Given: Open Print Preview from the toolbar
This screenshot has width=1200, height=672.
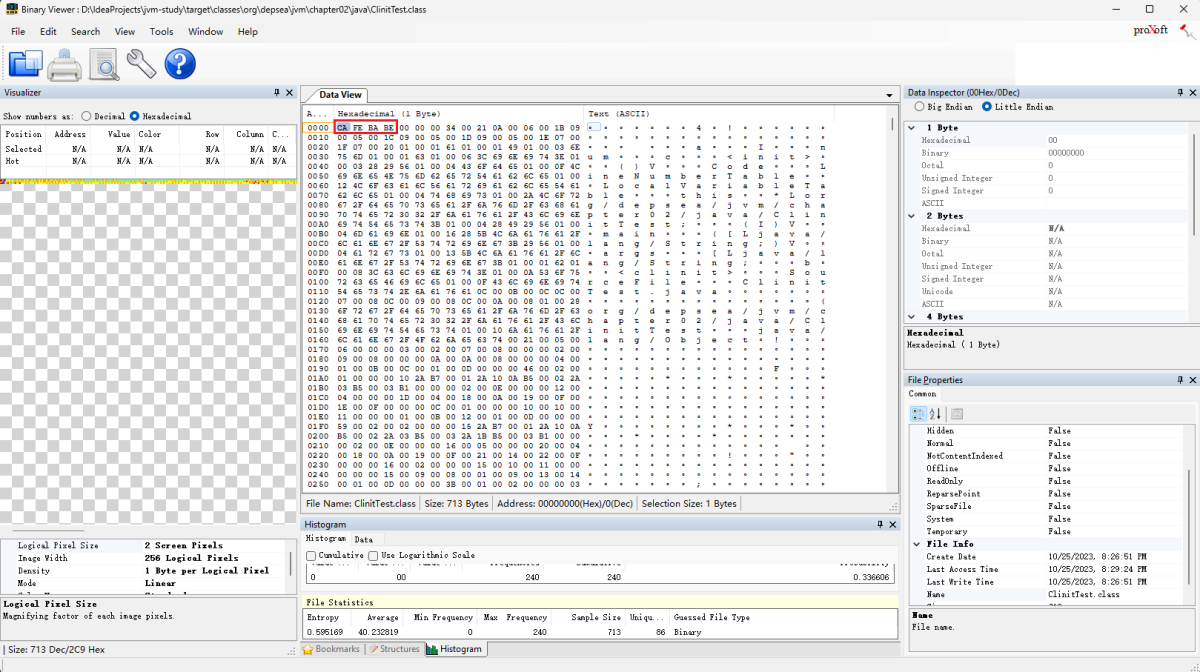Looking at the screenshot, I should pyautogui.click(x=104, y=64).
